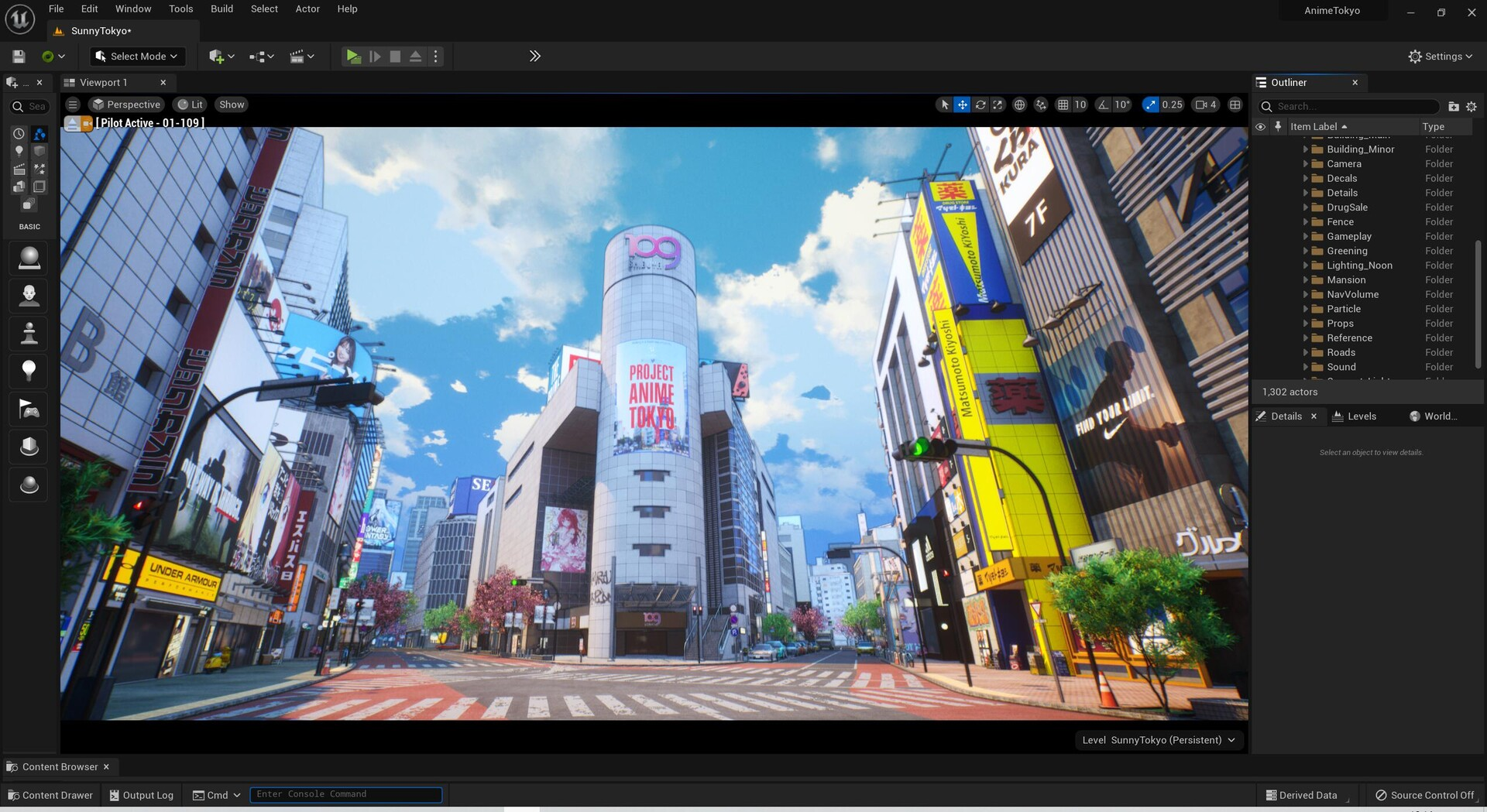Toggle scale snapping with the blue arrow icon
1487x812 pixels.
[x=1150, y=104]
